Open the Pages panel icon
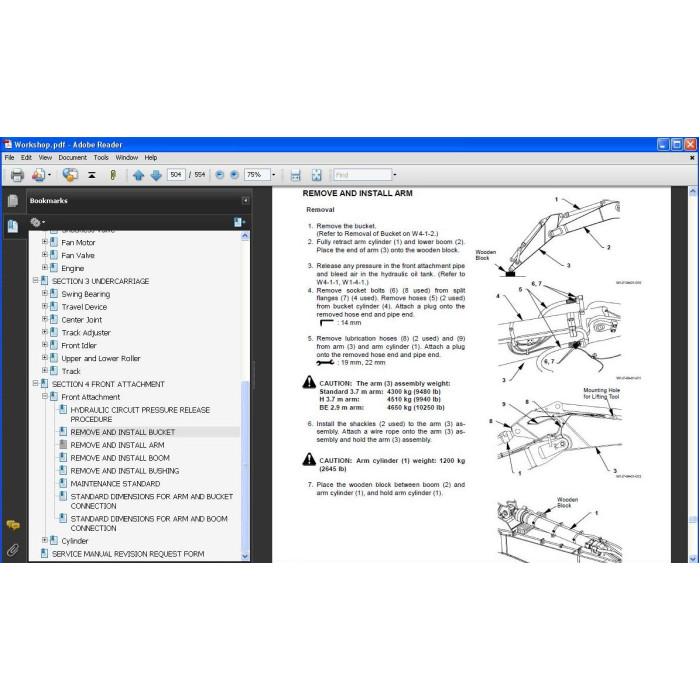 tap(13, 201)
